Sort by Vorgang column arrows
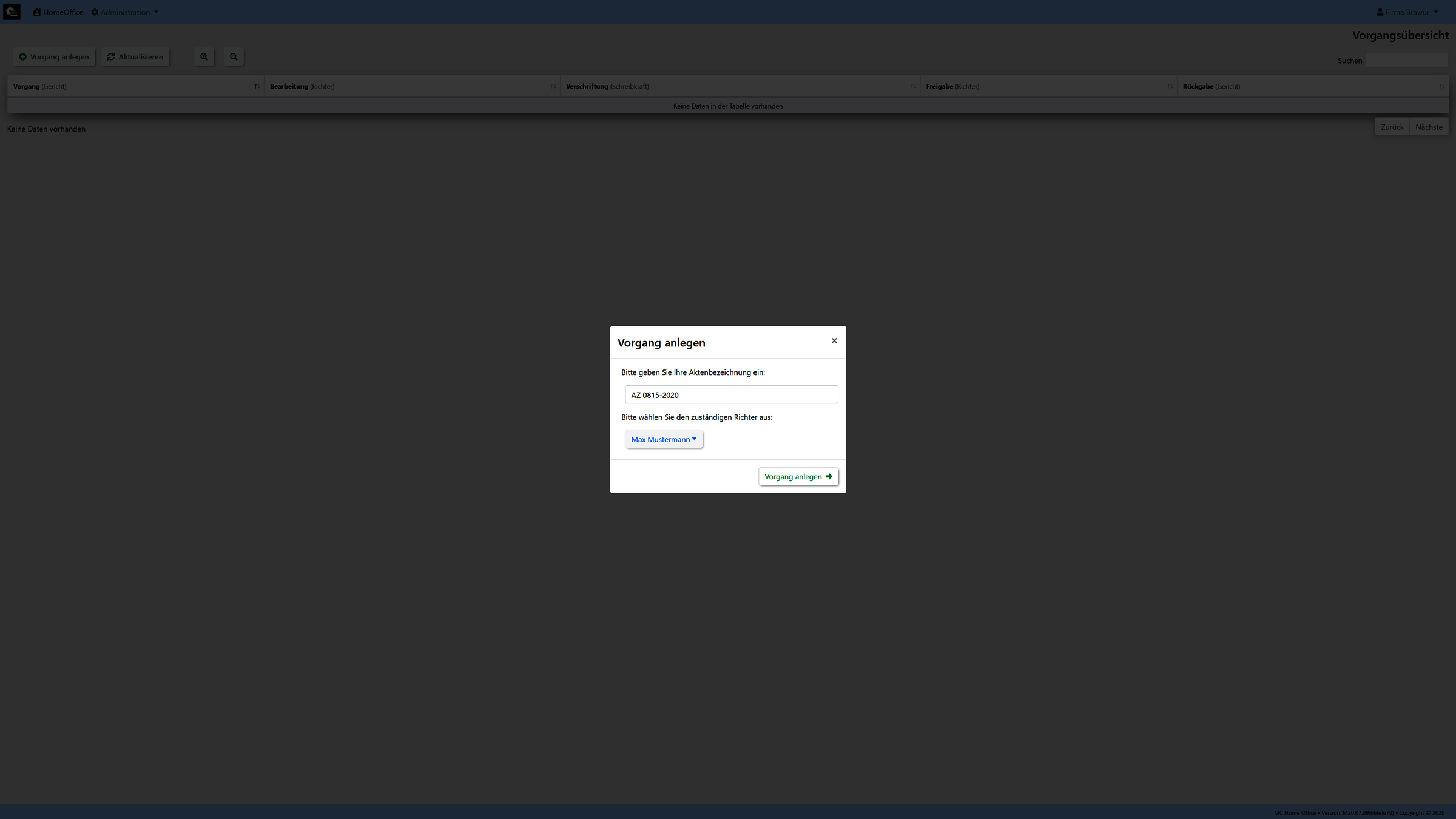This screenshot has width=1456, height=819. point(257,86)
